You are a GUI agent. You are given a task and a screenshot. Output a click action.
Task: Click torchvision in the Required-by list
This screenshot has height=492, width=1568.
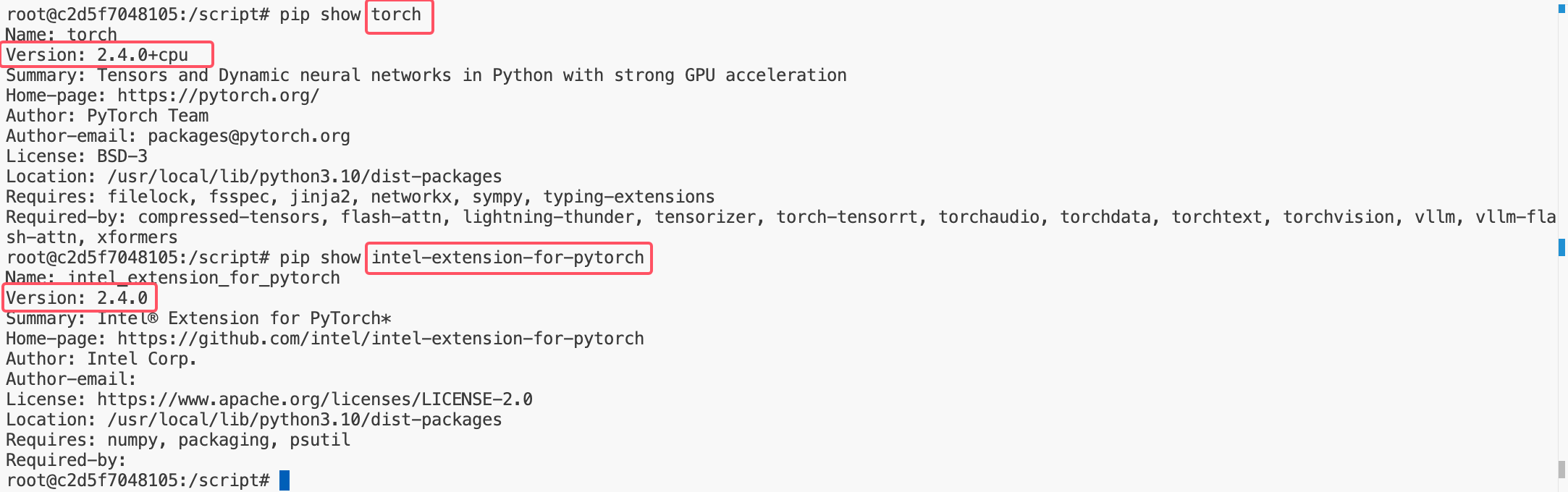[1339, 217]
